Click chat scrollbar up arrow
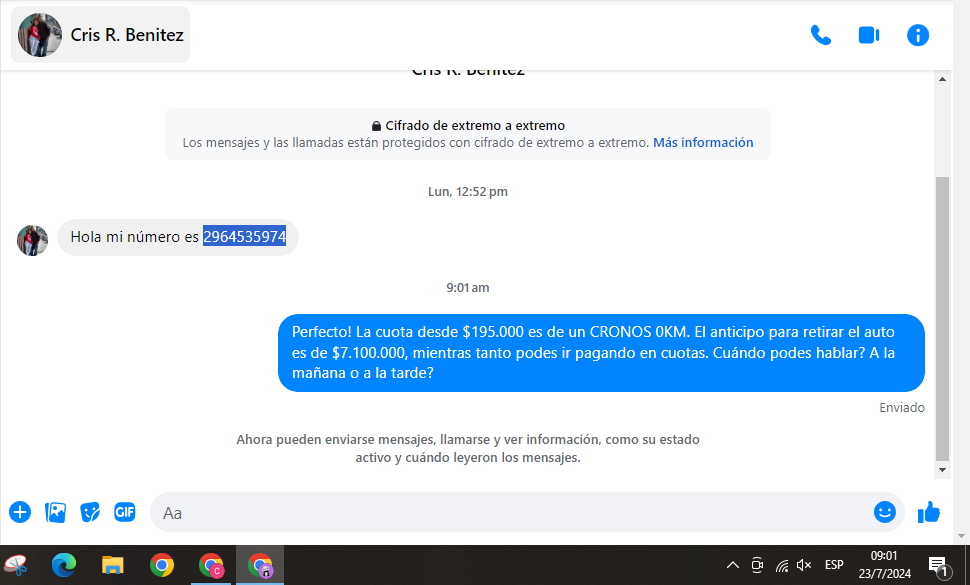This screenshot has height=585, width=970. point(942,79)
